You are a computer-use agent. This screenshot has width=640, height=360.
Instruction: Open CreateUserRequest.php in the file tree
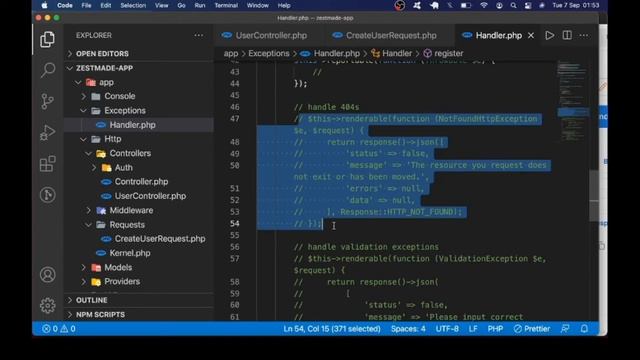tap(160, 239)
